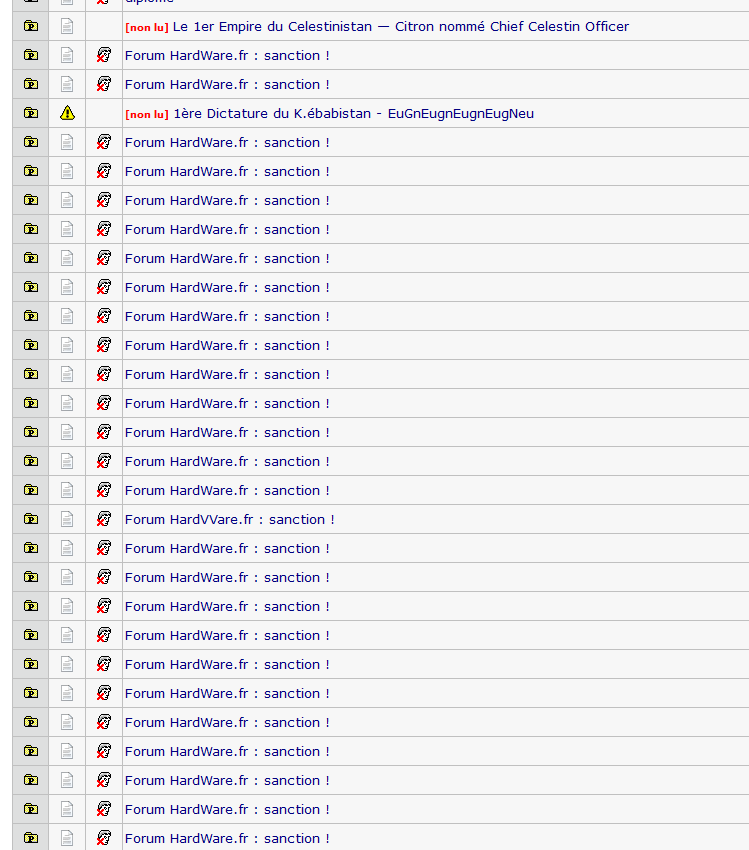The image size is (749, 850).
Task: Click folder icon in row directly below HardVVare.fr
Action: pyautogui.click(x=31, y=549)
